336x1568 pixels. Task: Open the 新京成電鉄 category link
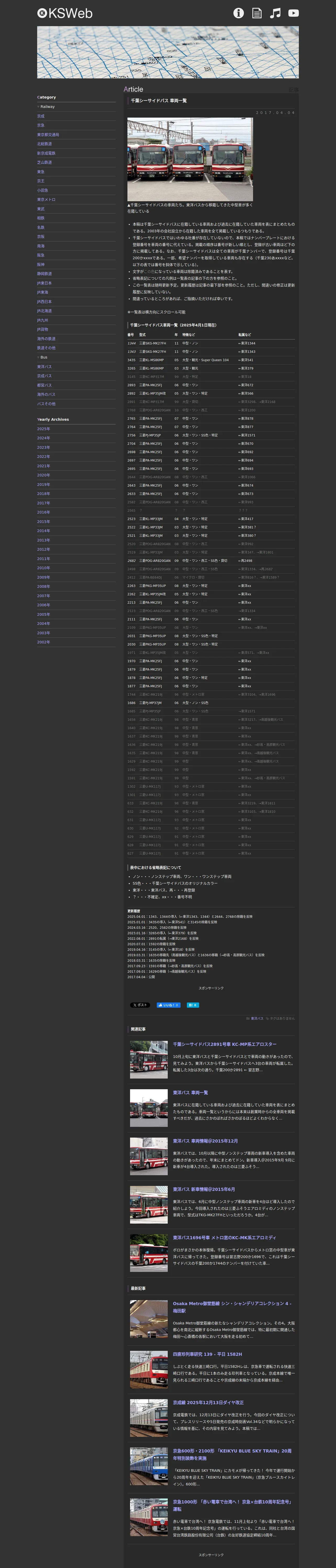point(46,153)
